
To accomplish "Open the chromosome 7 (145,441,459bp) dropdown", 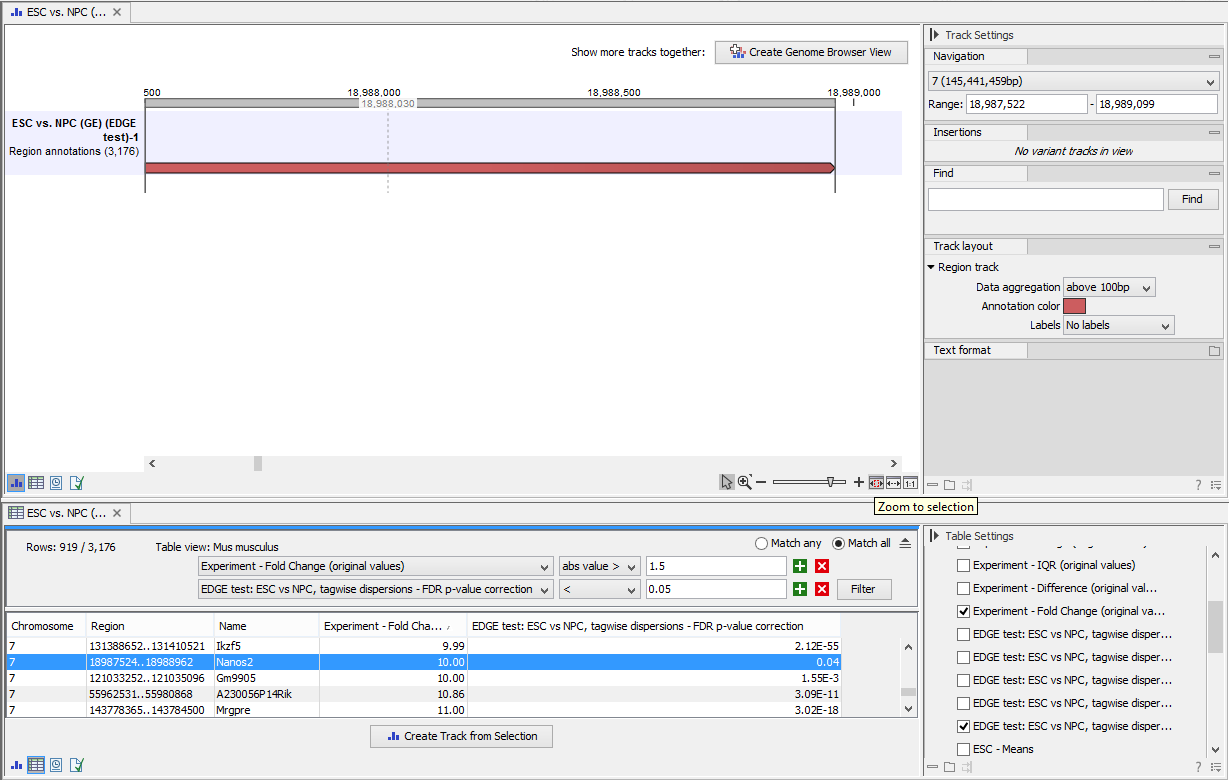I will (x=1072, y=81).
